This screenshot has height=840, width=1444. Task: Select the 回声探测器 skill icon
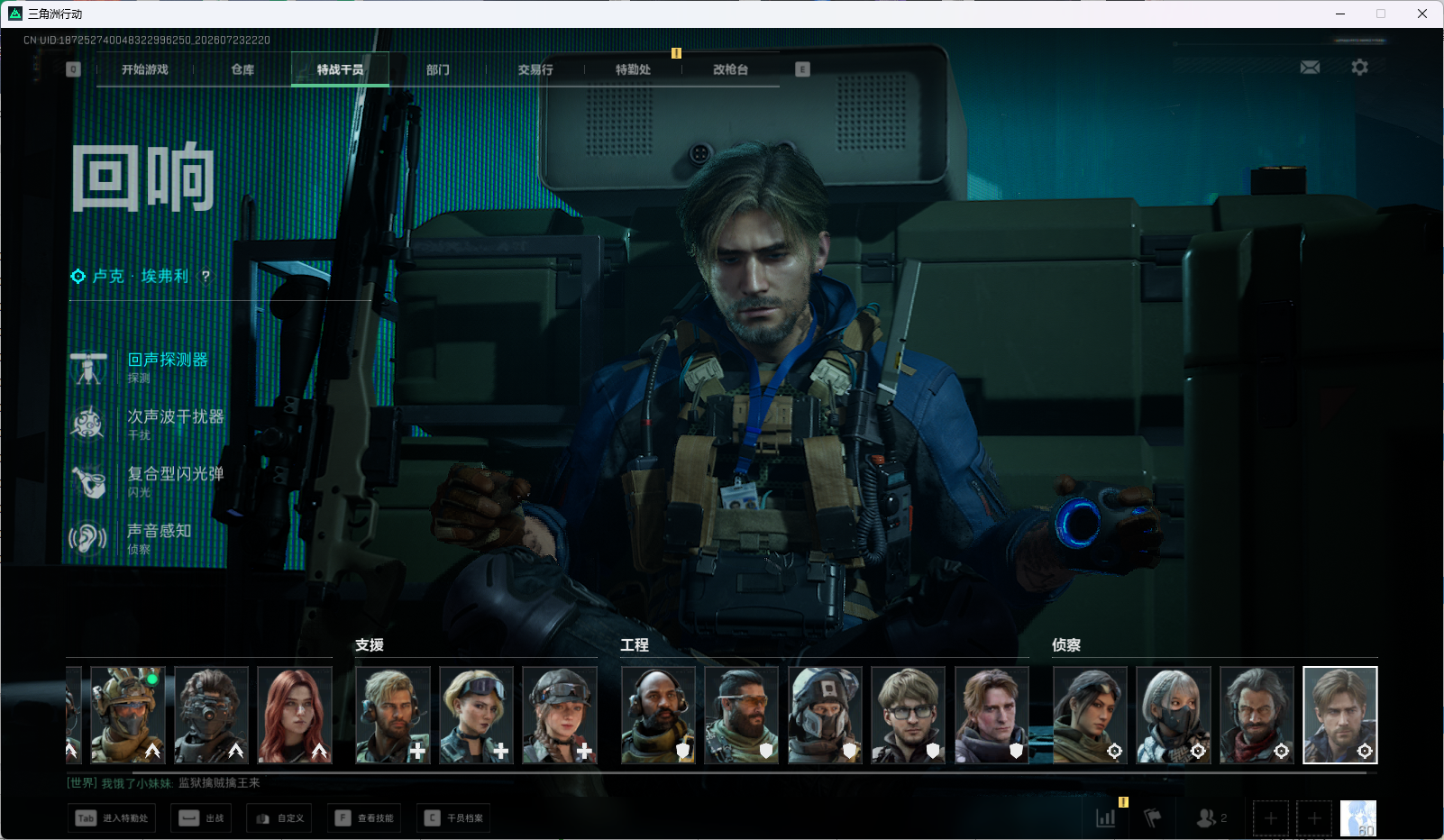click(88, 368)
